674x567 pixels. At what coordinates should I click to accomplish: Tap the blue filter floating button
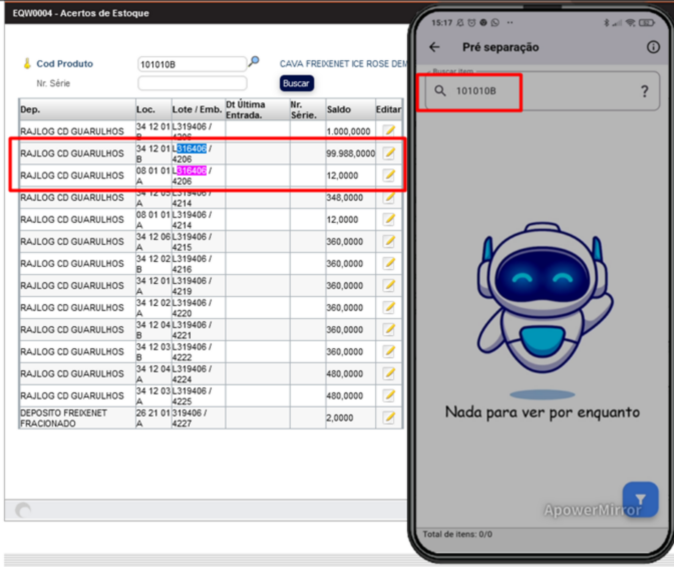tap(640, 499)
